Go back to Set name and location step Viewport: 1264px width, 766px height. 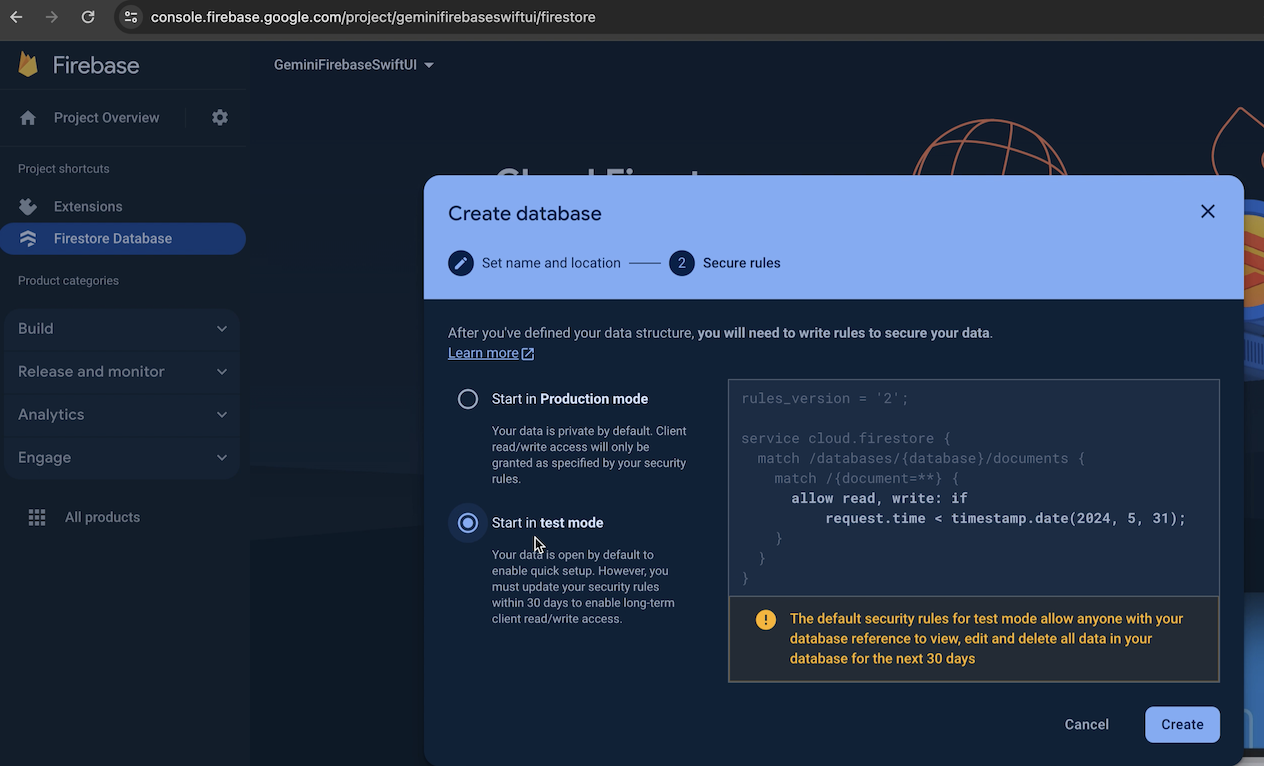550,263
